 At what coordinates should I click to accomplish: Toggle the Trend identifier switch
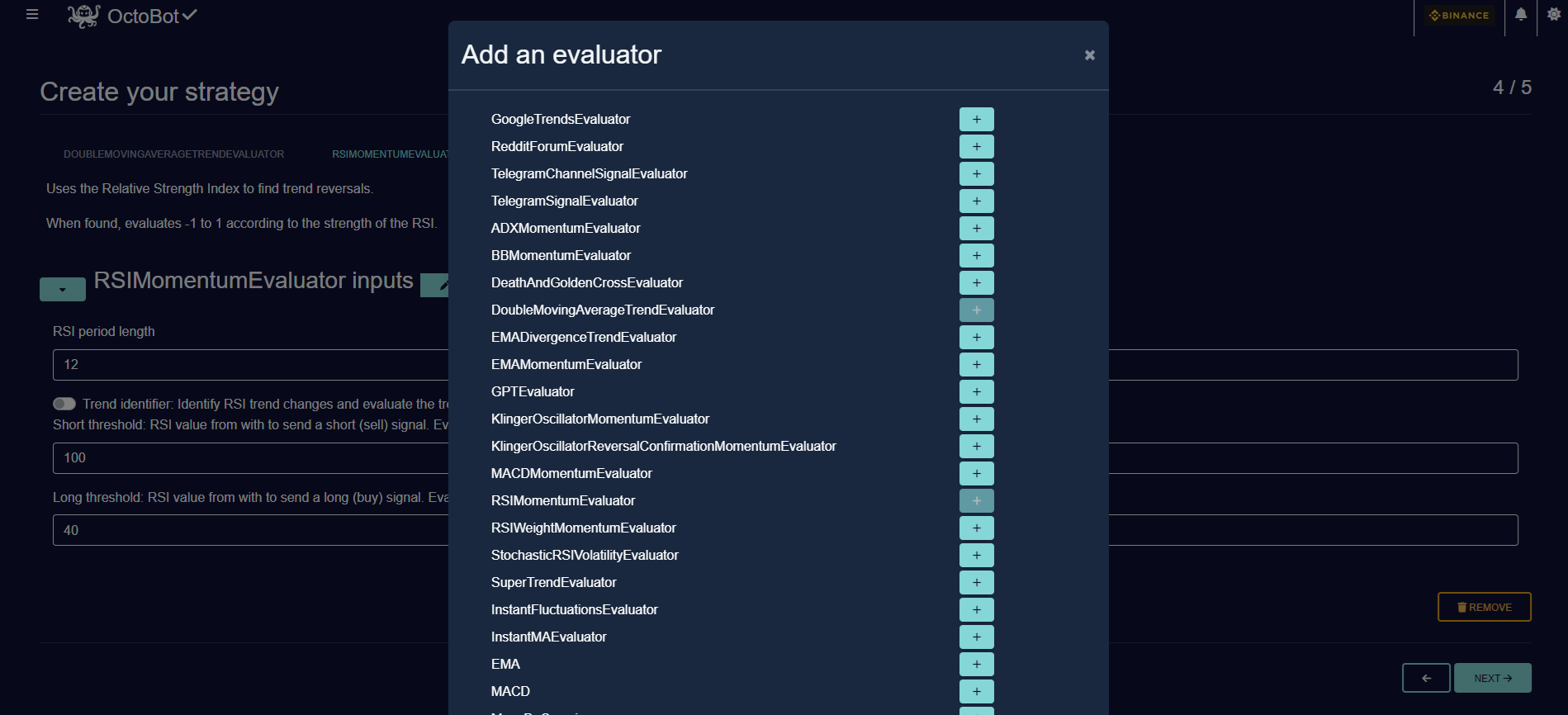64,404
